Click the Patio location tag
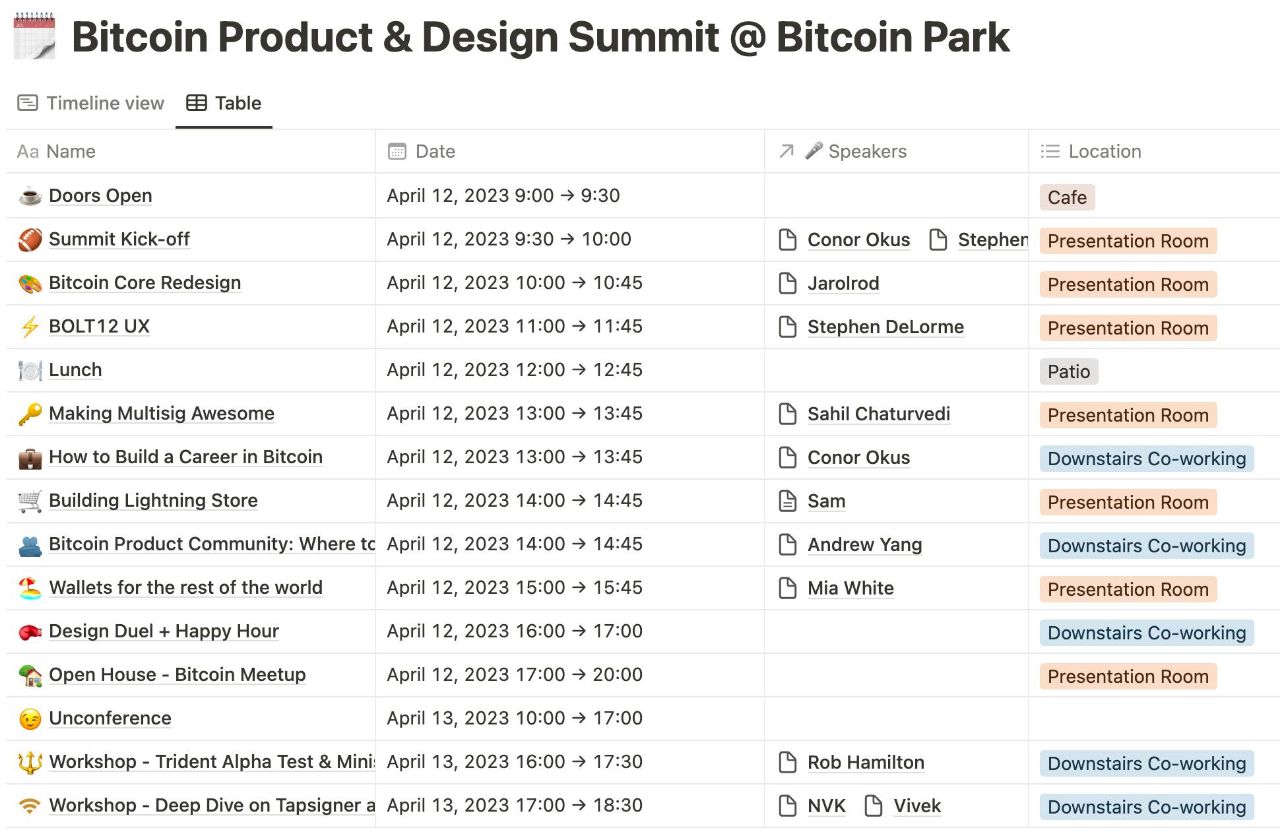The image size is (1280, 839). [1069, 371]
